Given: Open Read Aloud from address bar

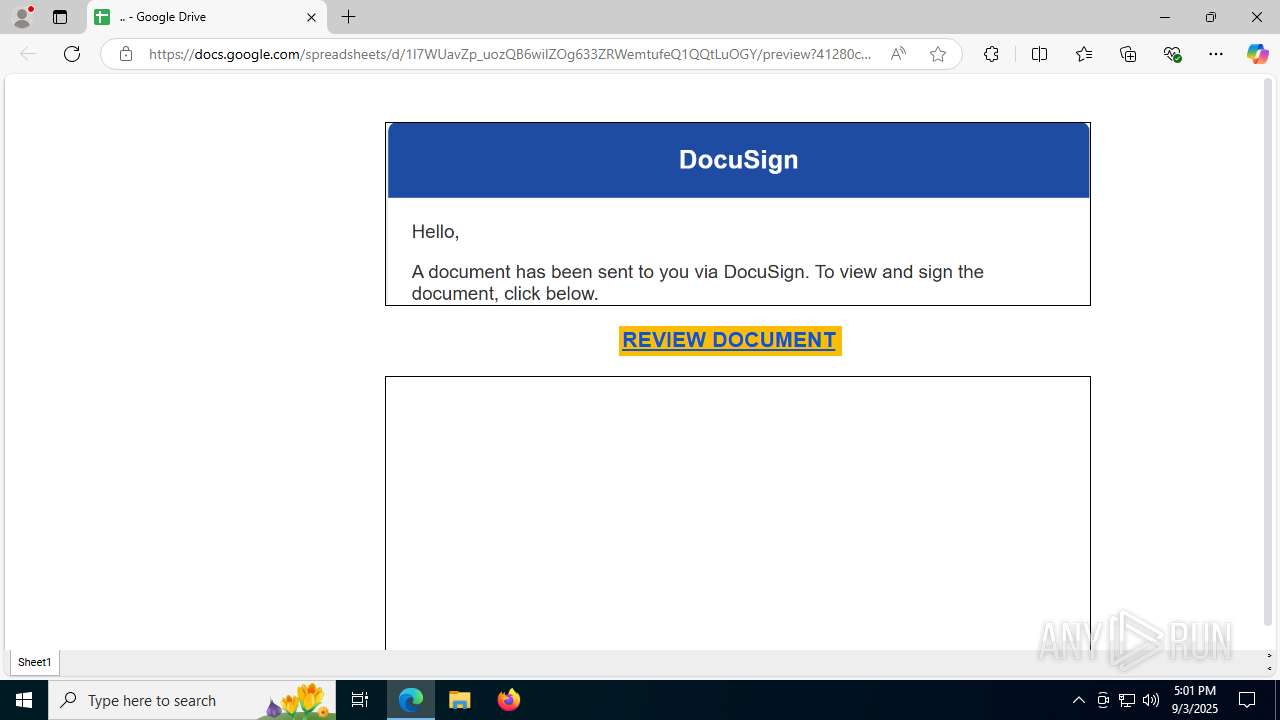Looking at the screenshot, I should tap(898, 54).
